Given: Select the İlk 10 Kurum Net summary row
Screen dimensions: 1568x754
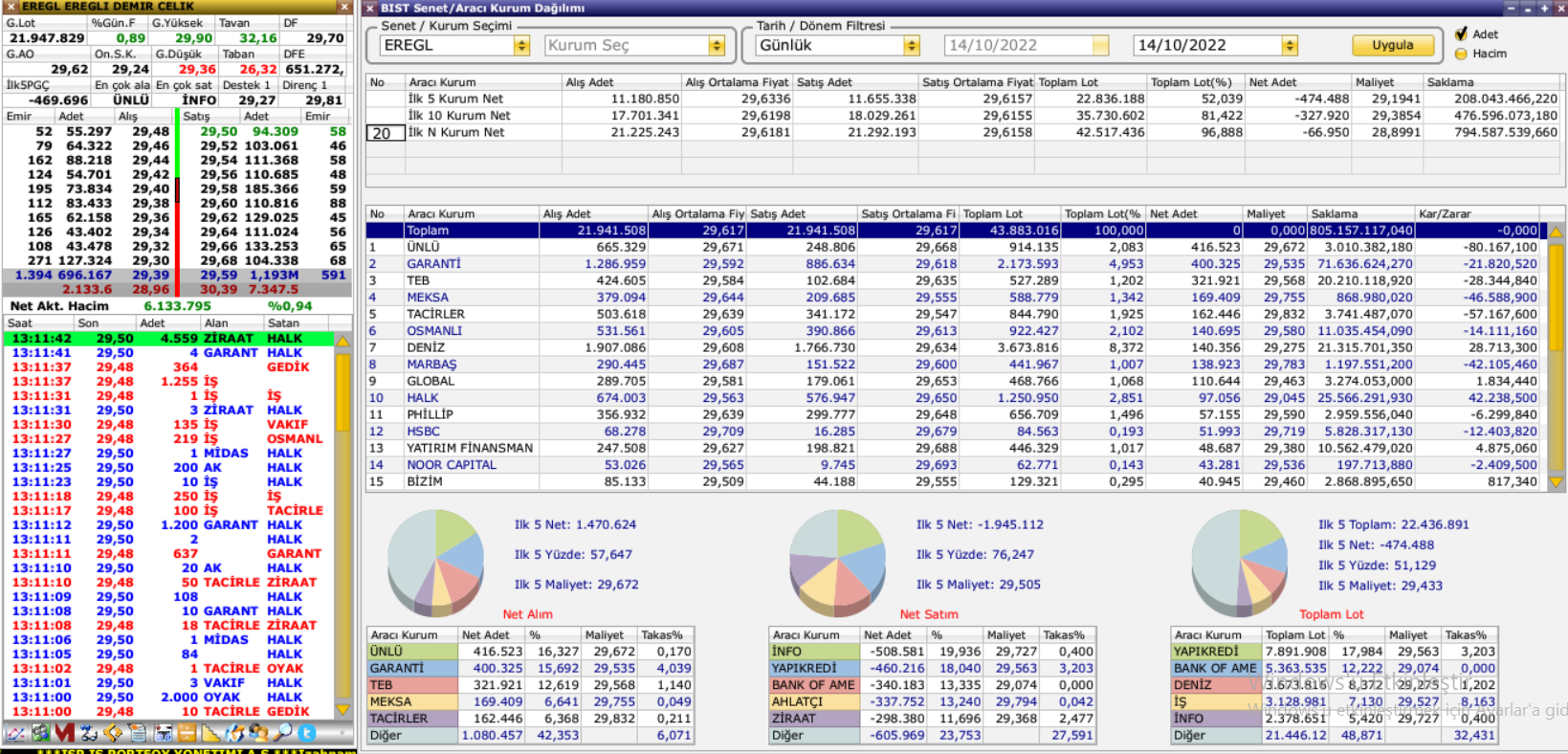Looking at the screenshot, I should click(x=963, y=116).
